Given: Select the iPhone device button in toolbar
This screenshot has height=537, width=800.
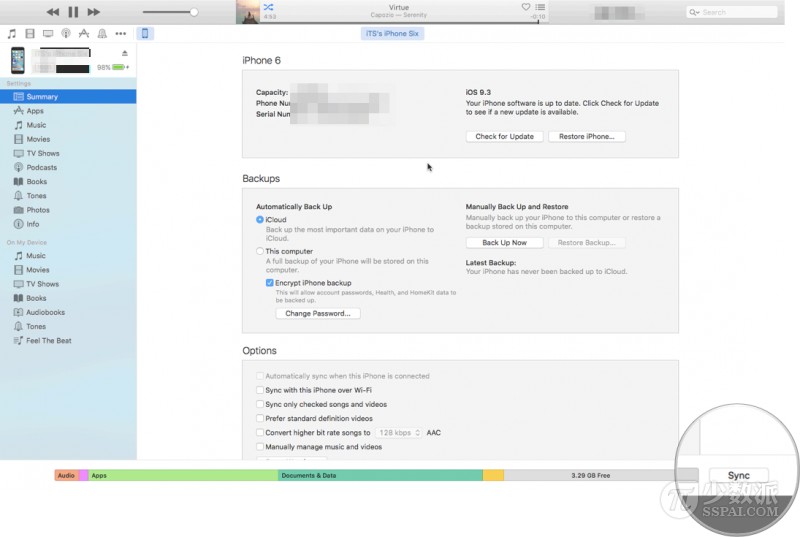Looking at the screenshot, I should 145,34.
